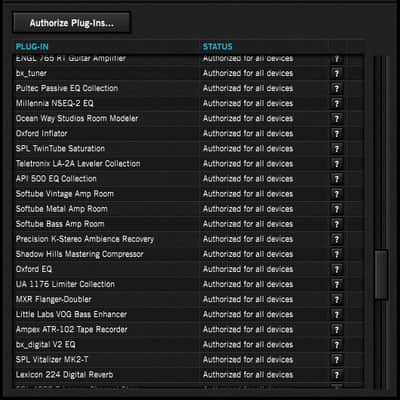Open help for MXR Flanger-Doubler
Screen dimensions: 400x400
pos(337,299)
